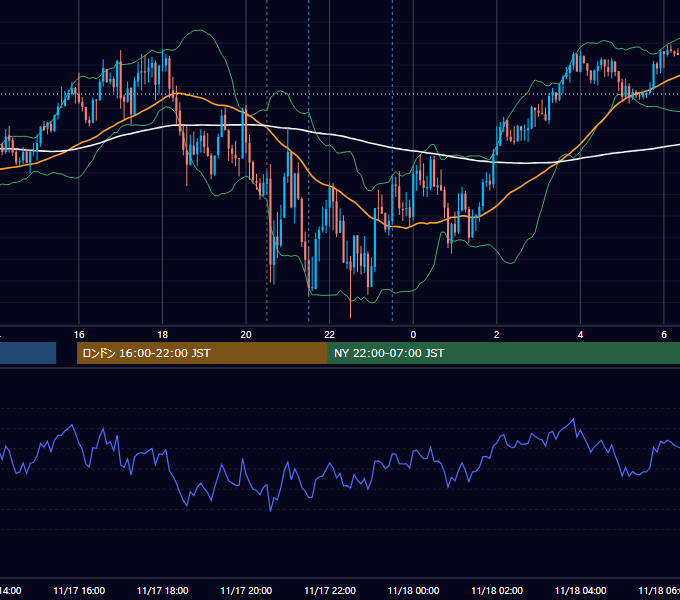Click the 11/17 20:00 date label

(x=246, y=590)
